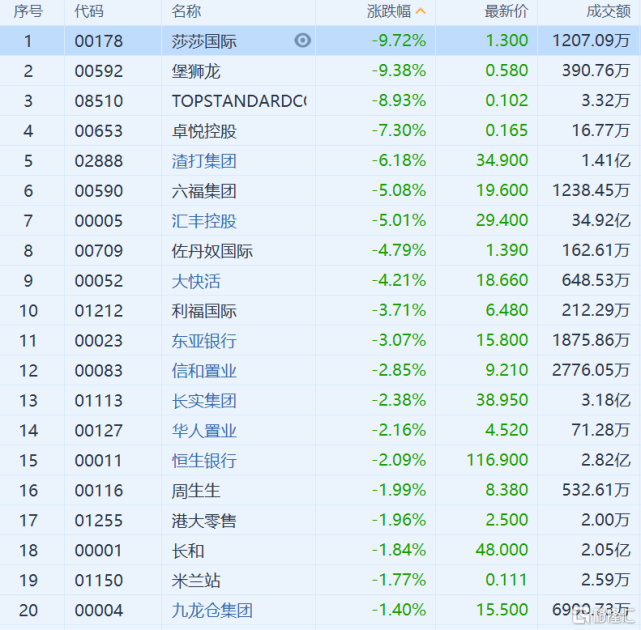Click stock code 00001
641x630 pixels.
(99, 550)
